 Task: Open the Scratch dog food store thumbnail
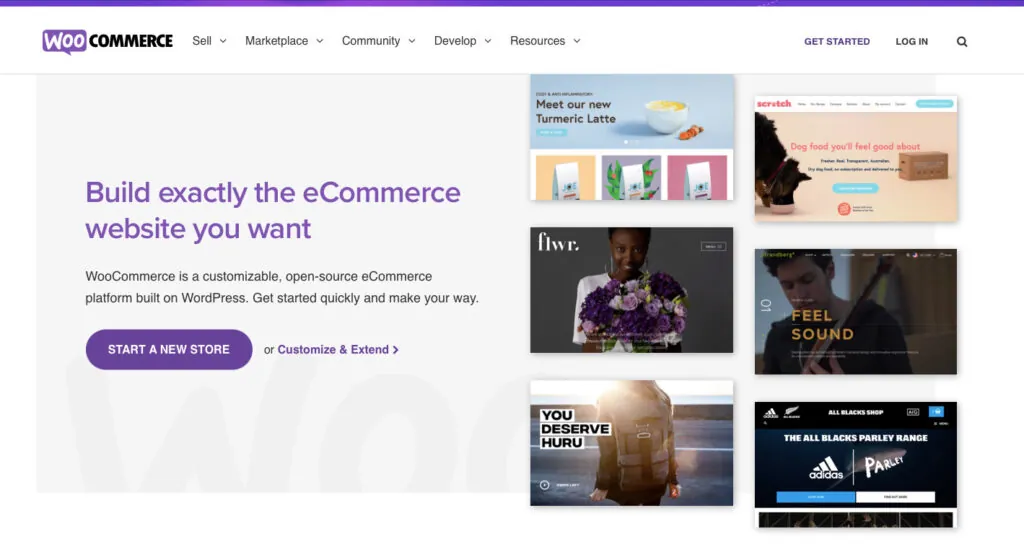pyautogui.click(x=856, y=159)
